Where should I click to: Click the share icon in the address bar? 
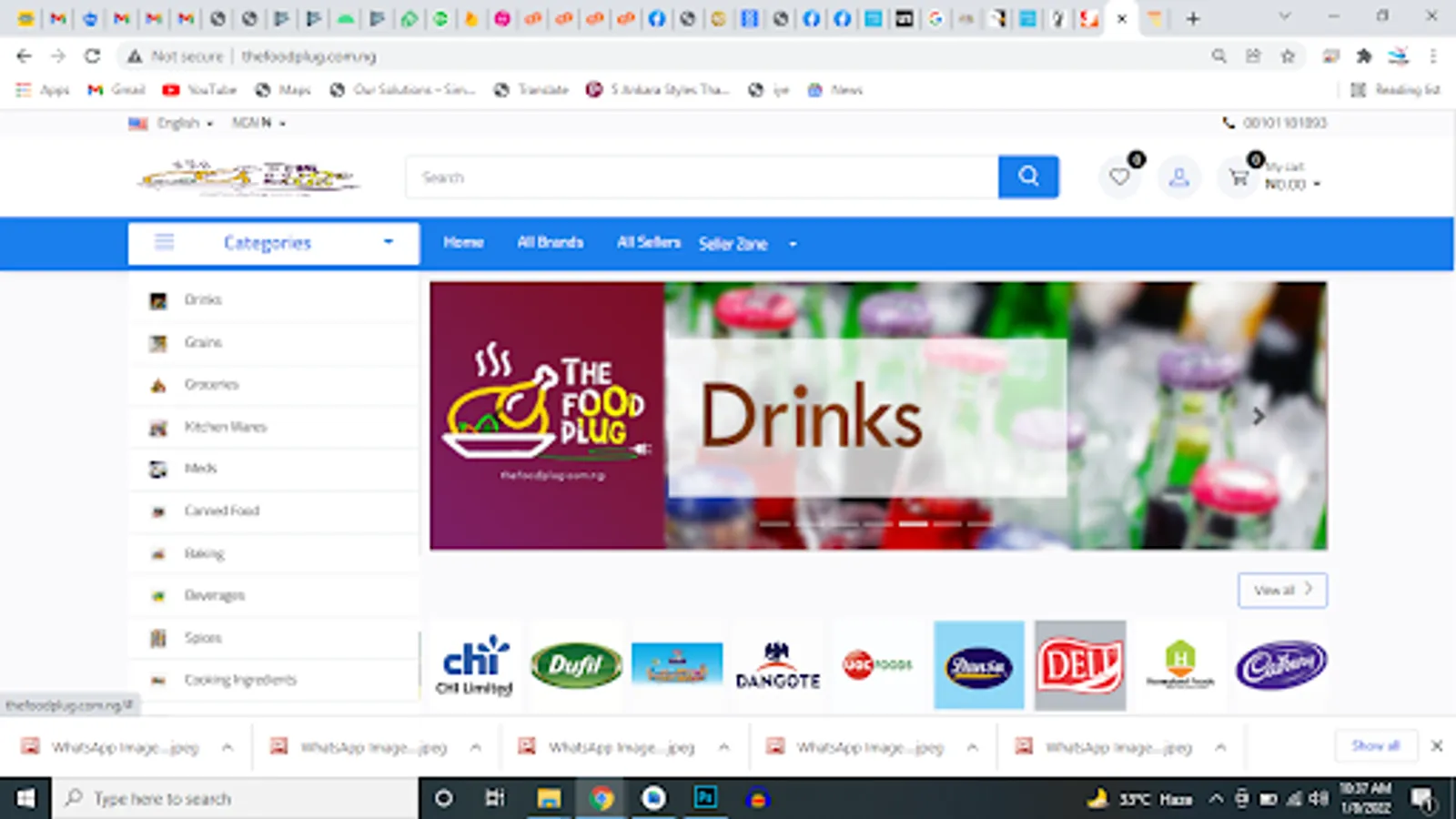[x=1253, y=56]
